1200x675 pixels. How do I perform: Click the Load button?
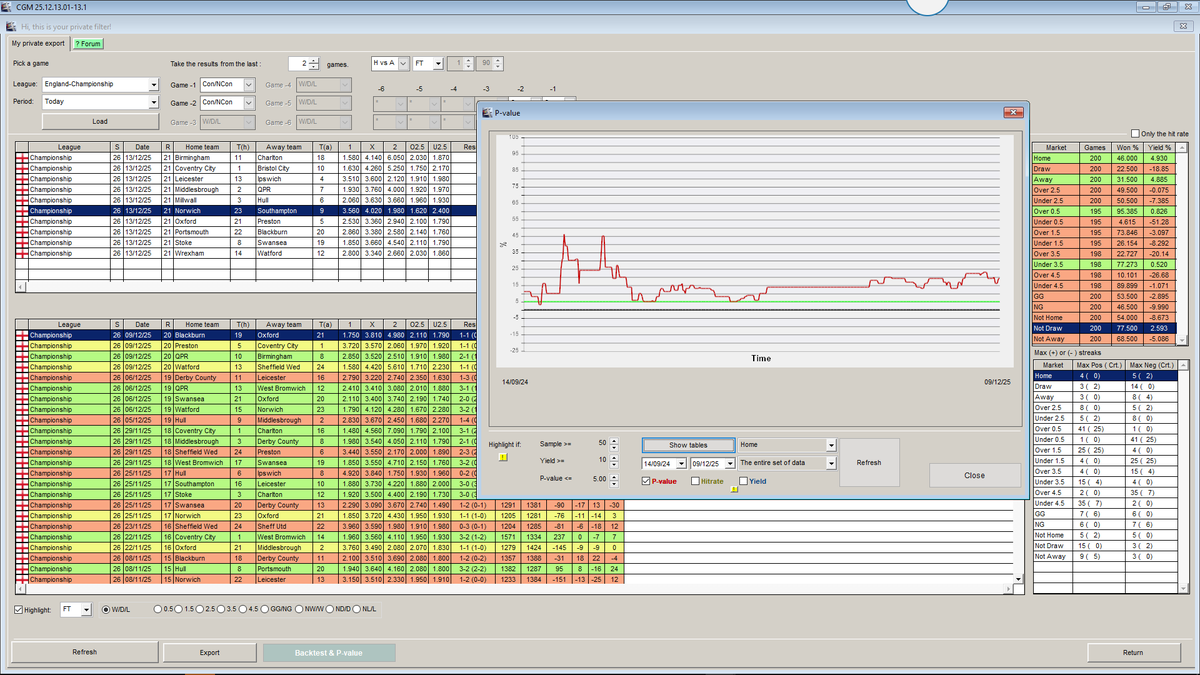[x=100, y=121]
